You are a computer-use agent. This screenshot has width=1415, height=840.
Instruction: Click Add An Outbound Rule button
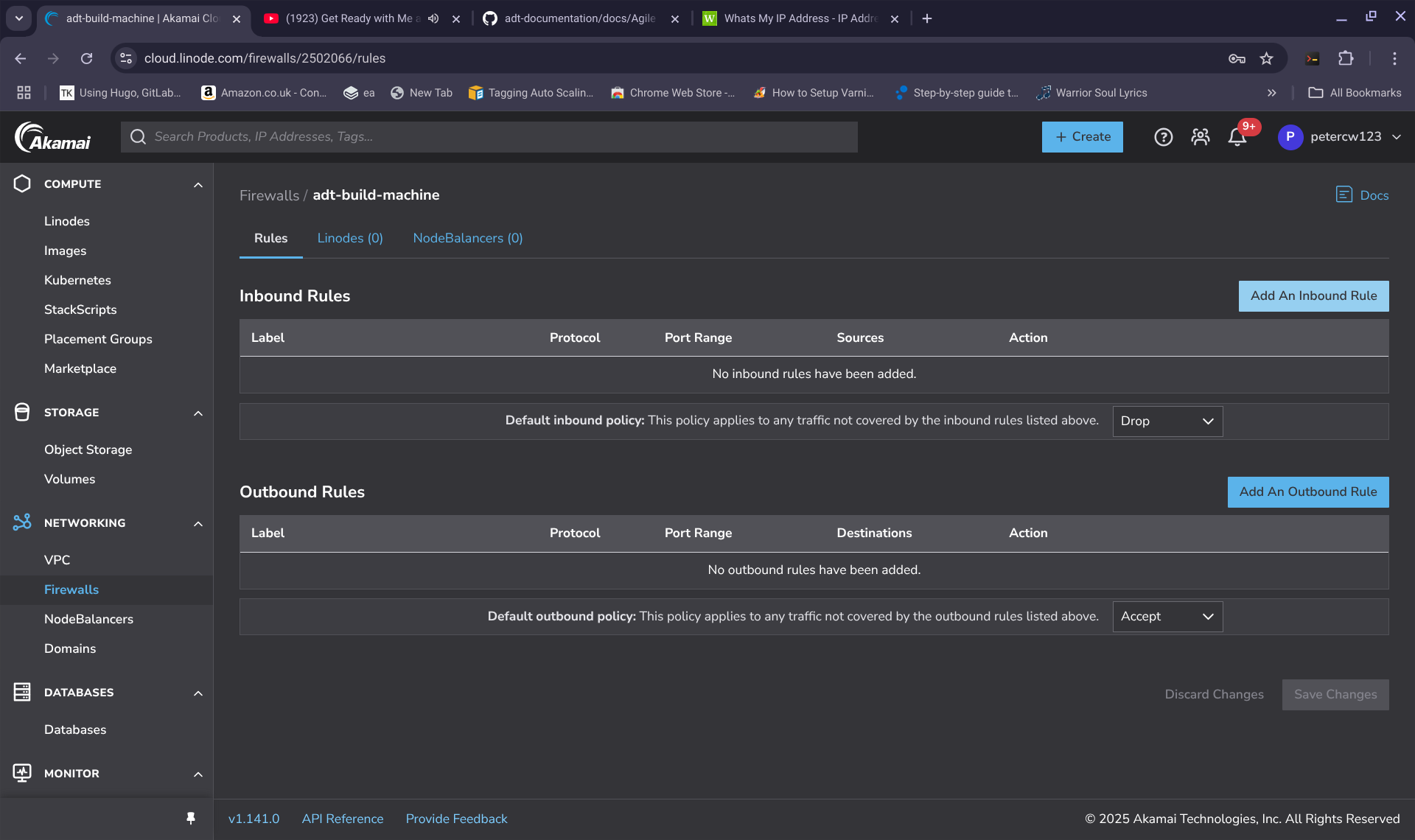1307,491
